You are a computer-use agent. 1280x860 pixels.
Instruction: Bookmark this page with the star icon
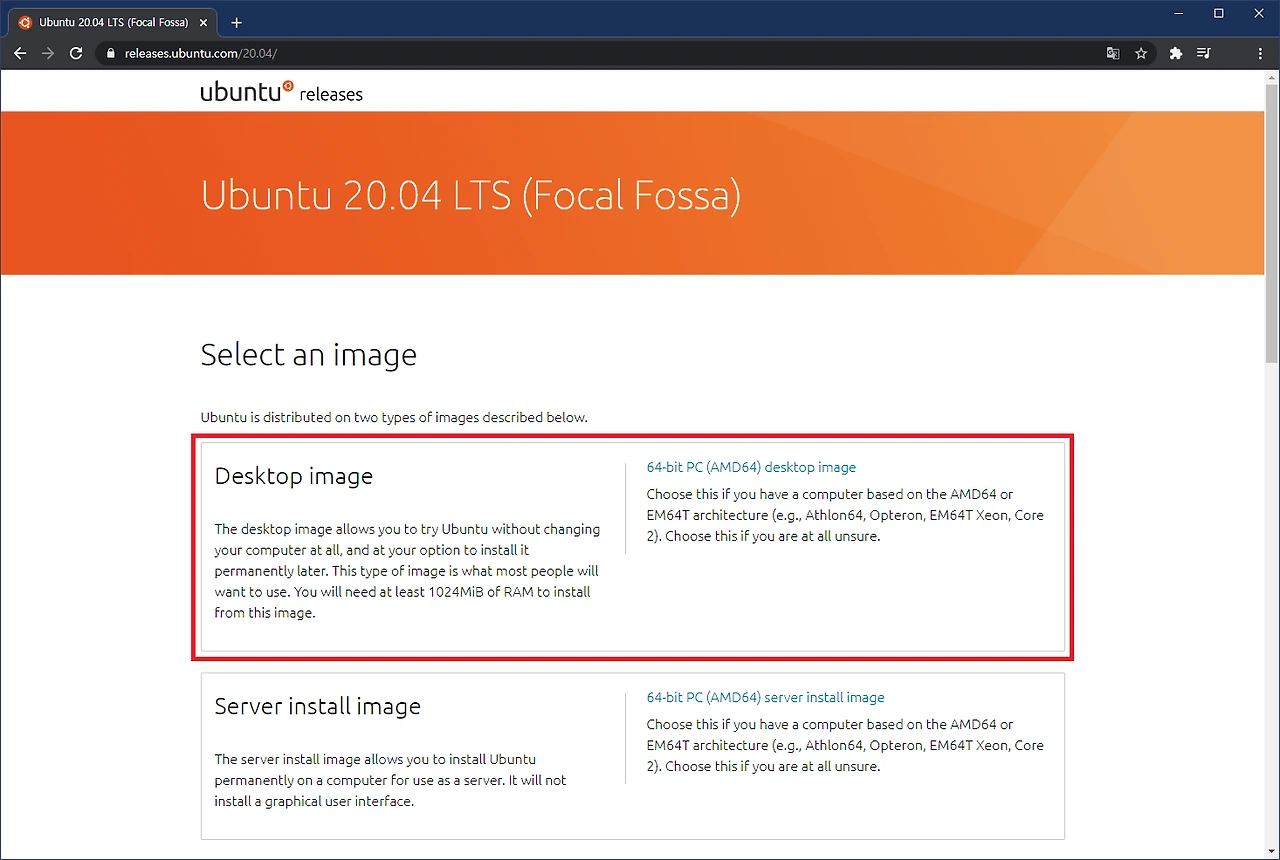click(1141, 54)
